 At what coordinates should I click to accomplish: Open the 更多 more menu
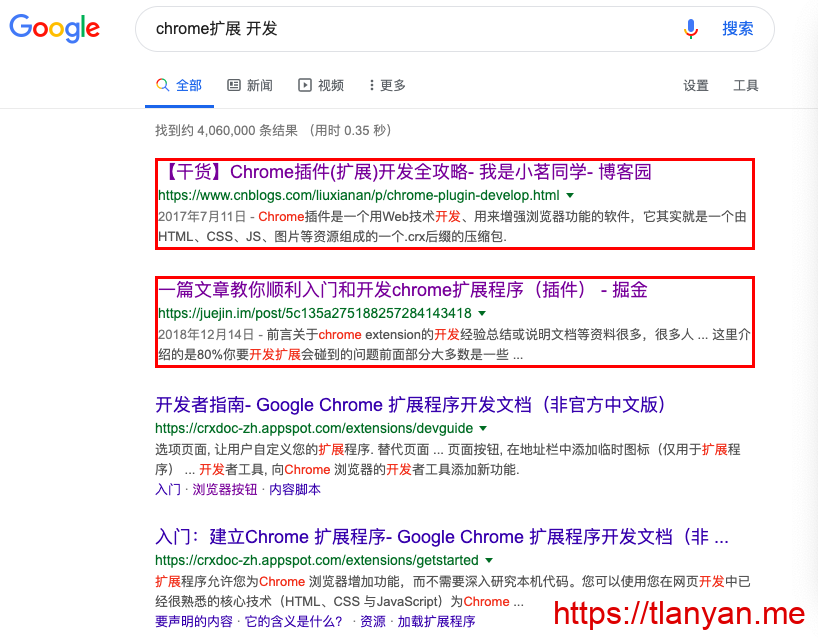(387, 86)
